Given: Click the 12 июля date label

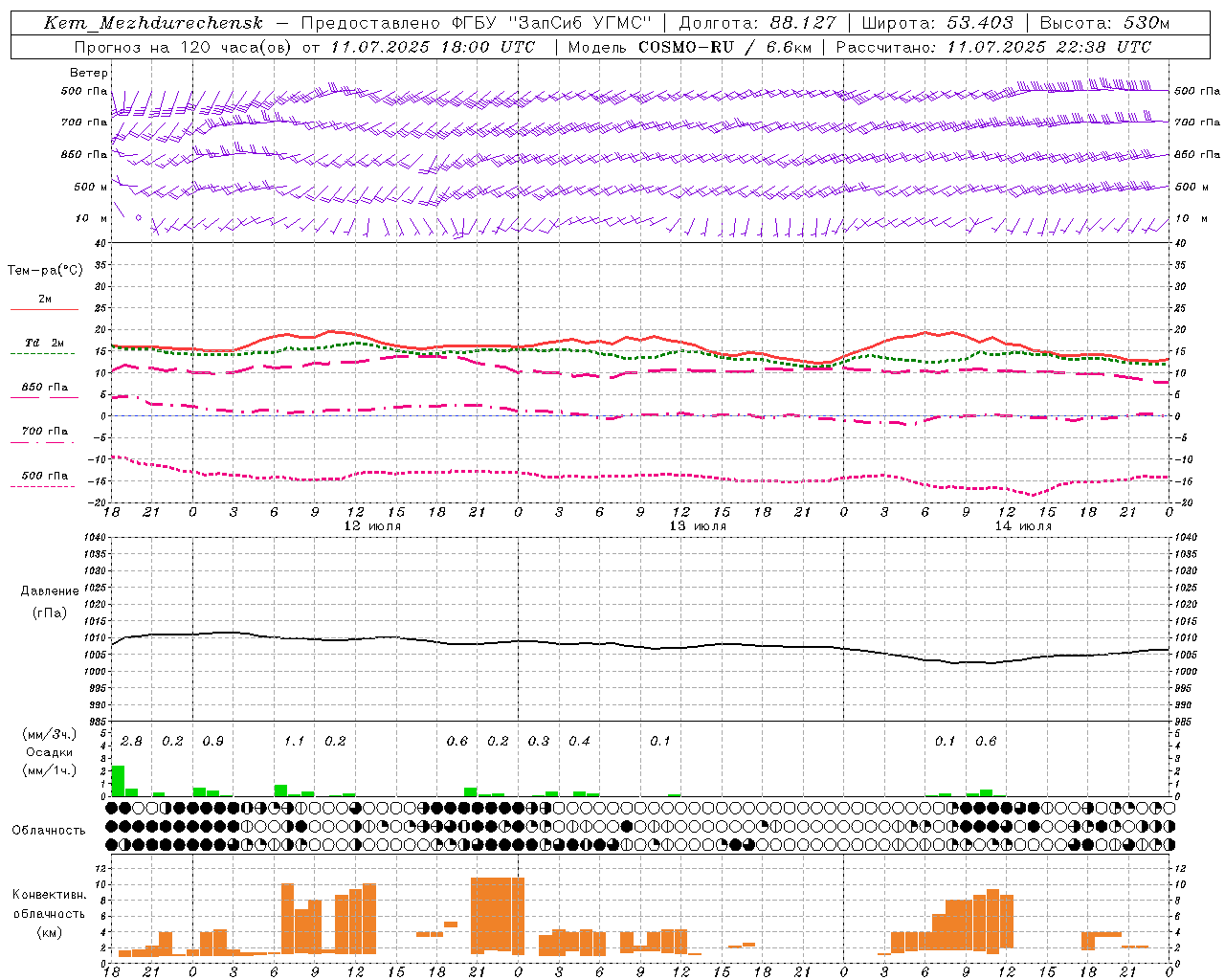Looking at the screenshot, I should [x=372, y=526].
